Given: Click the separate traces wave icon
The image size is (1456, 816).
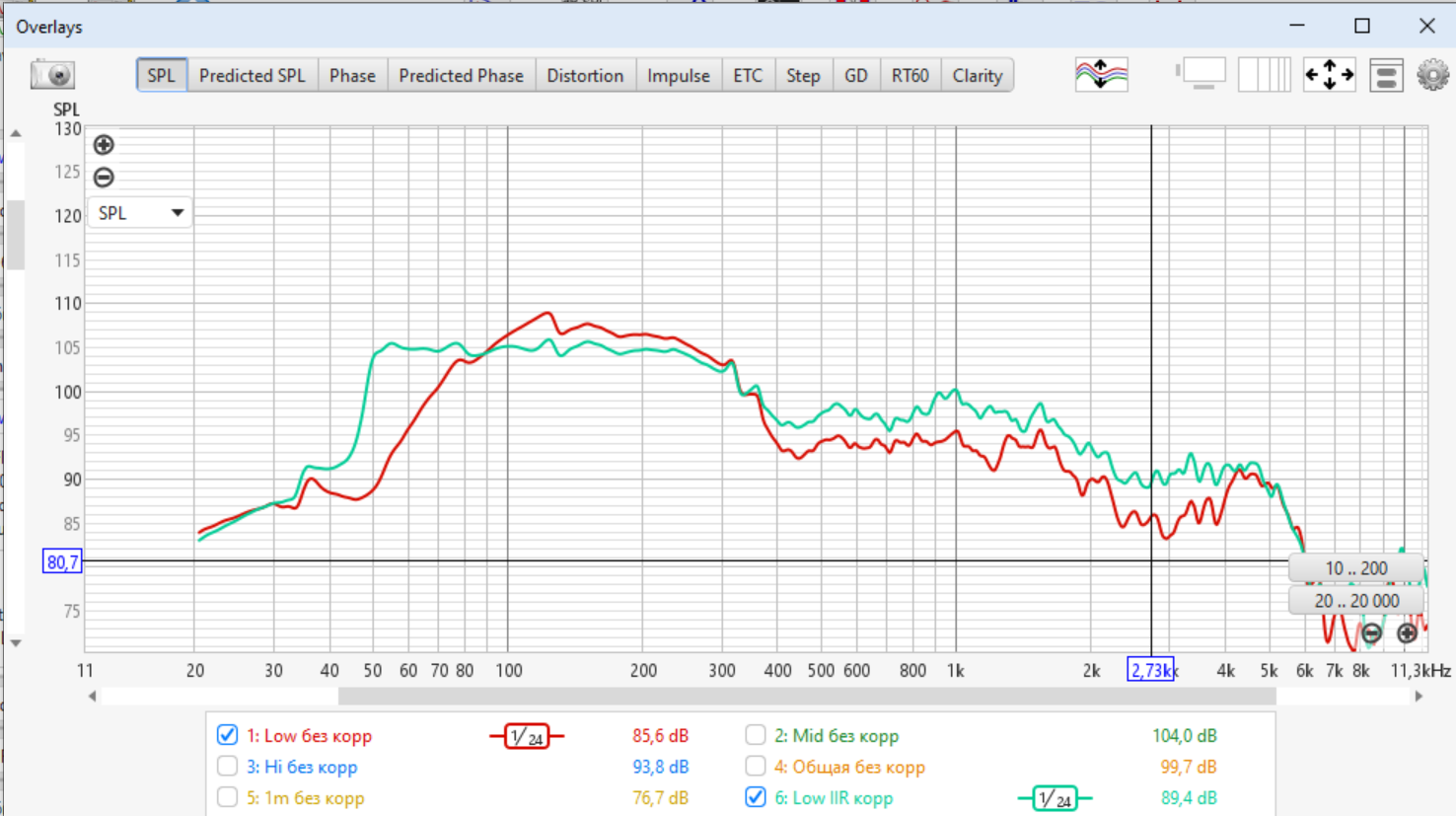Looking at the screenshot, I should point(1101,75).
